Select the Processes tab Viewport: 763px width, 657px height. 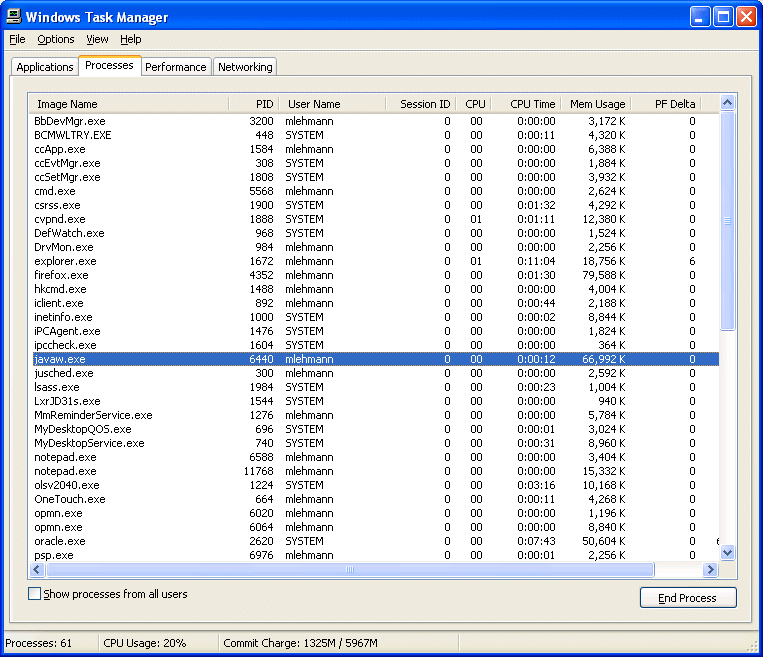tap(109, 65)
